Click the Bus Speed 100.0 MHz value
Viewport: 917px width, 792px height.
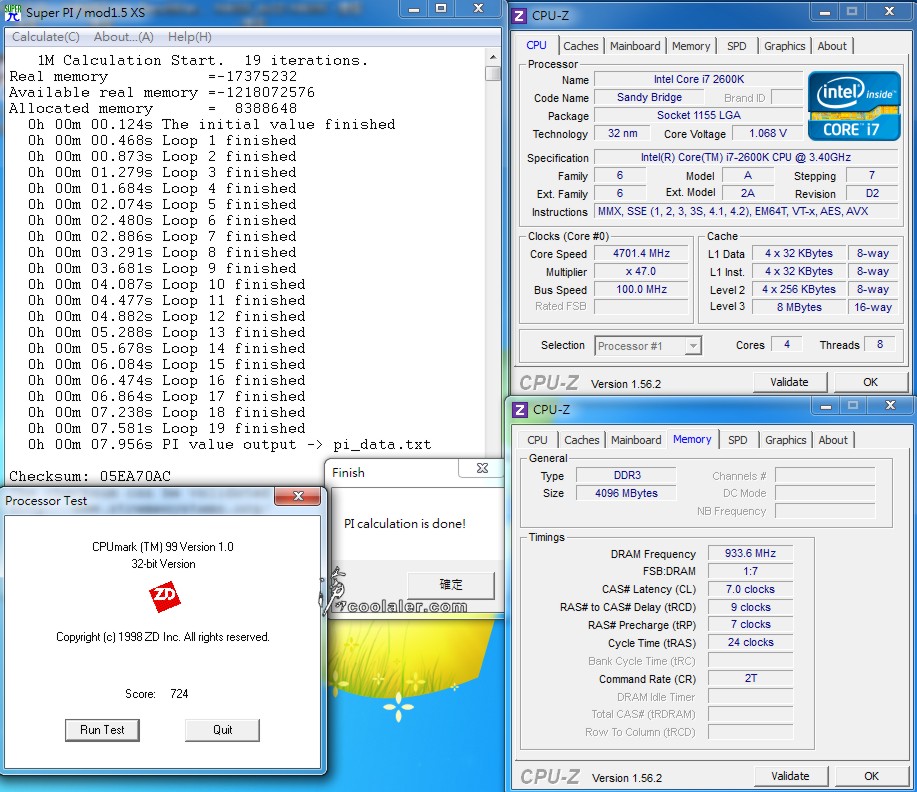pyautogui.click(x=642, y=289)
